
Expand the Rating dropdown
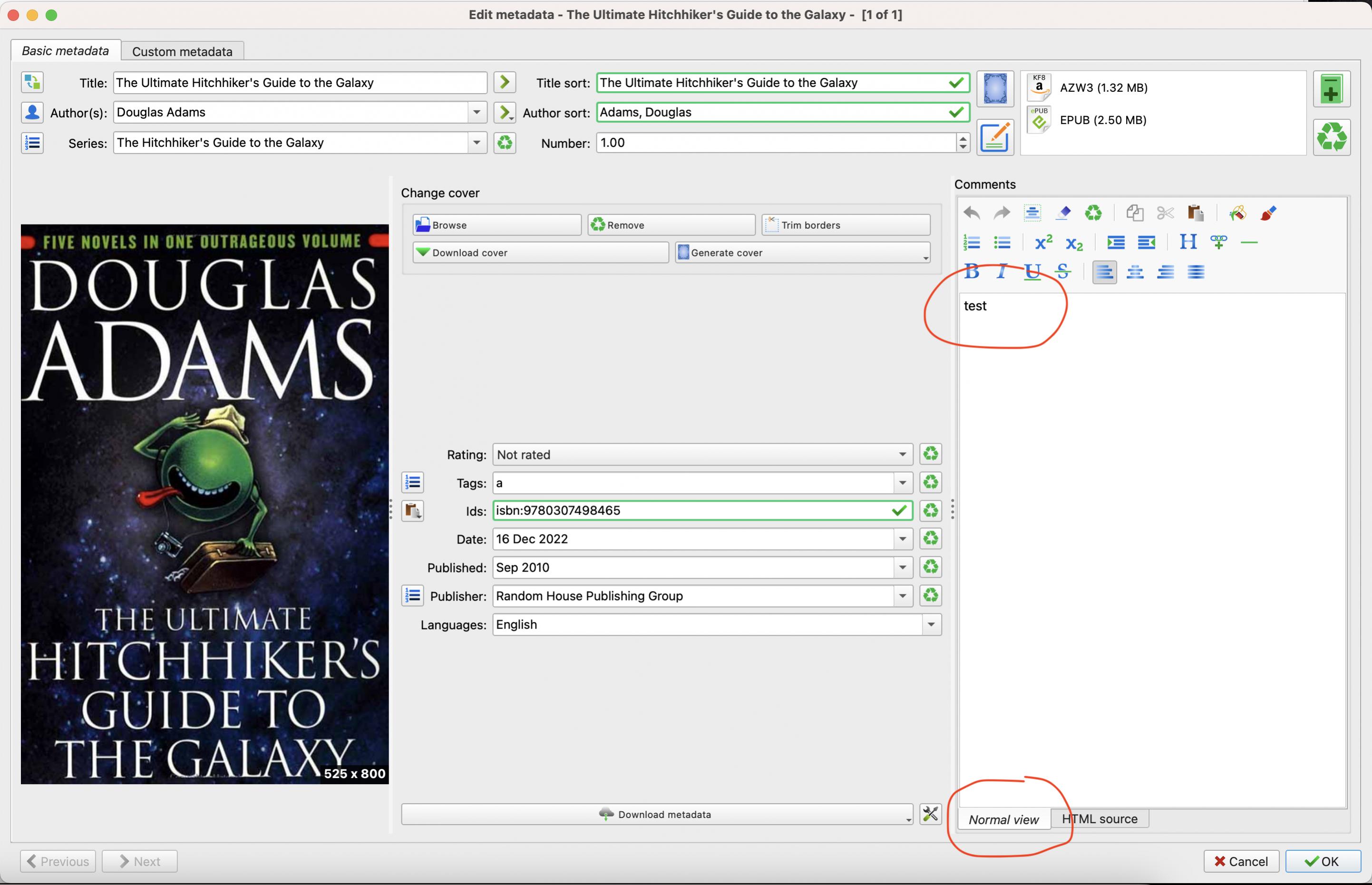[902, 455]
